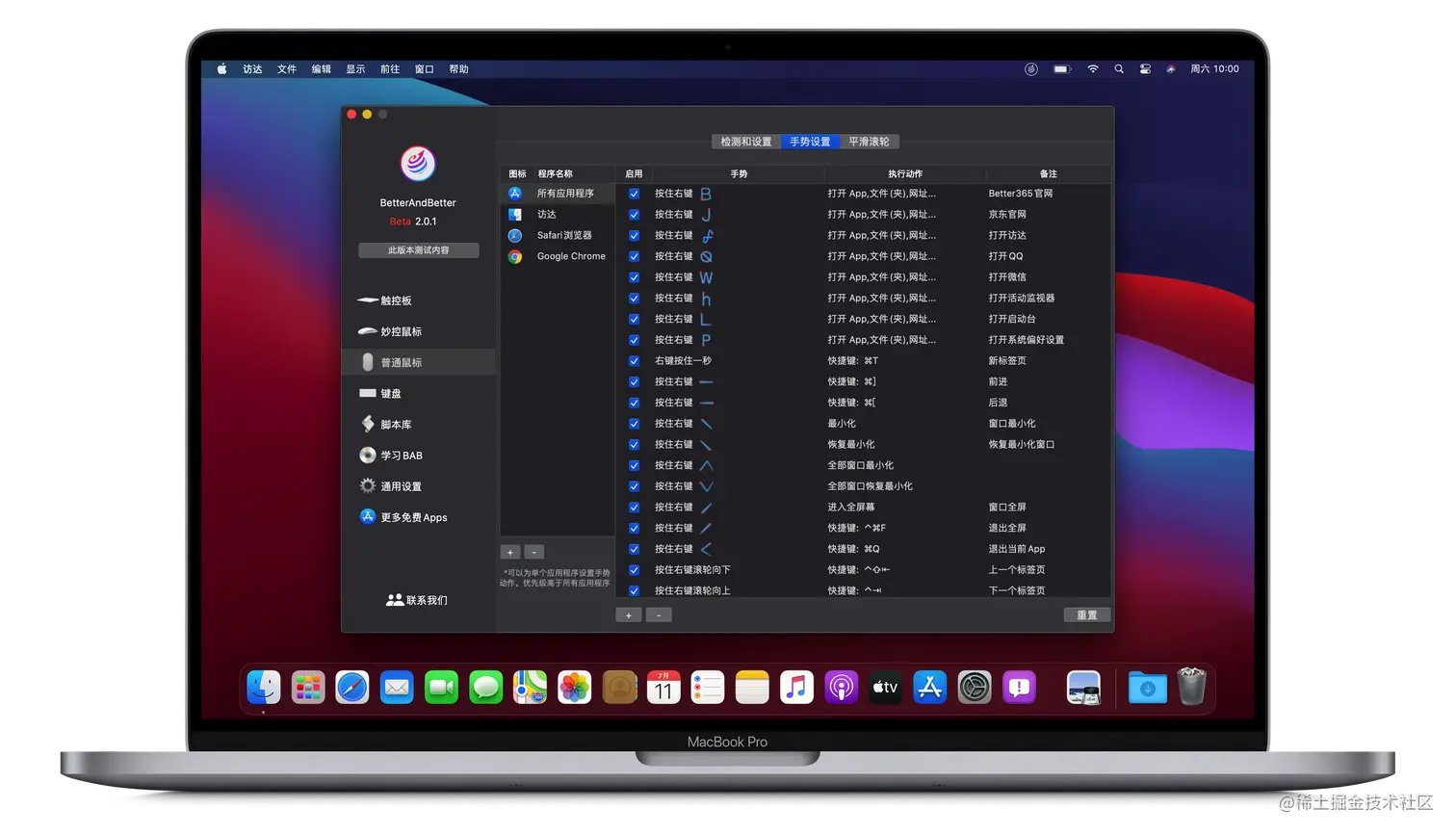Toggle the 前进 gesture checkbox
The height and width of the screenshot is (835, 1456).
point(634,382)
